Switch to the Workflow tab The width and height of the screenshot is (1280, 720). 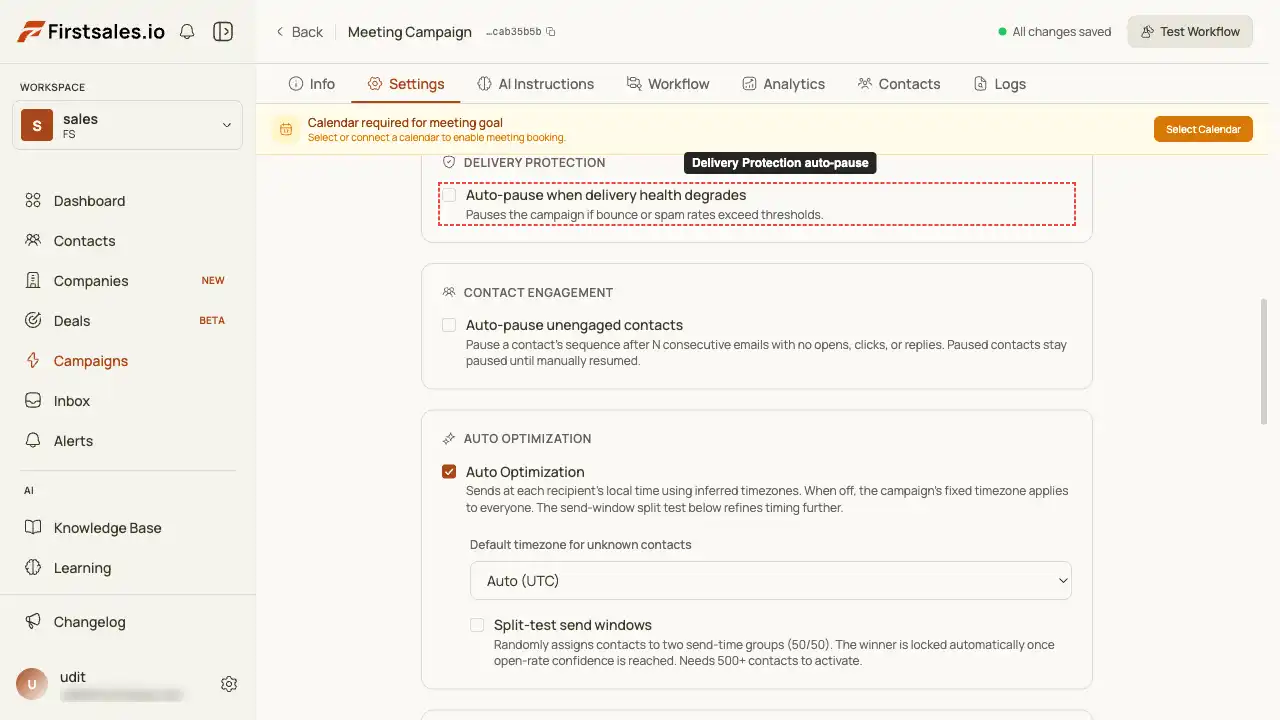(668, 84)
